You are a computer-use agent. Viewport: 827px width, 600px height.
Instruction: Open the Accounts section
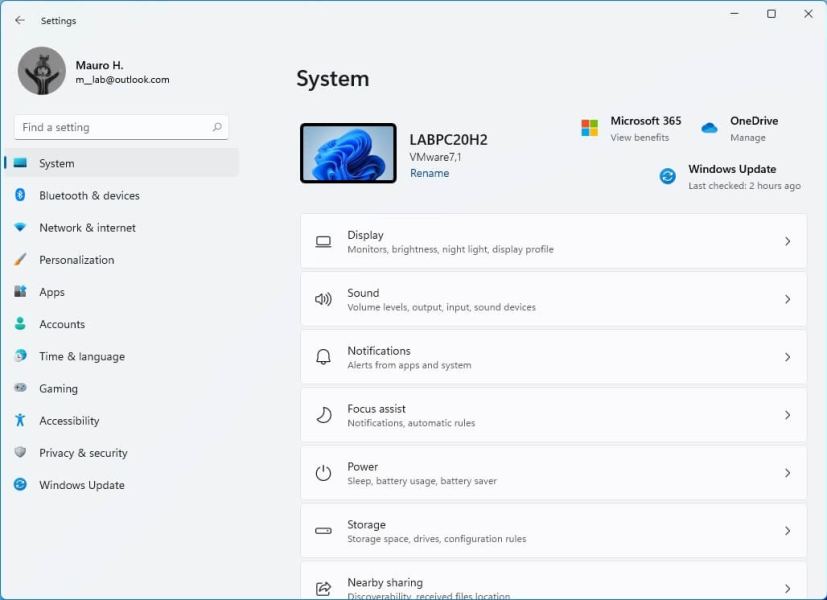point(62,324)
